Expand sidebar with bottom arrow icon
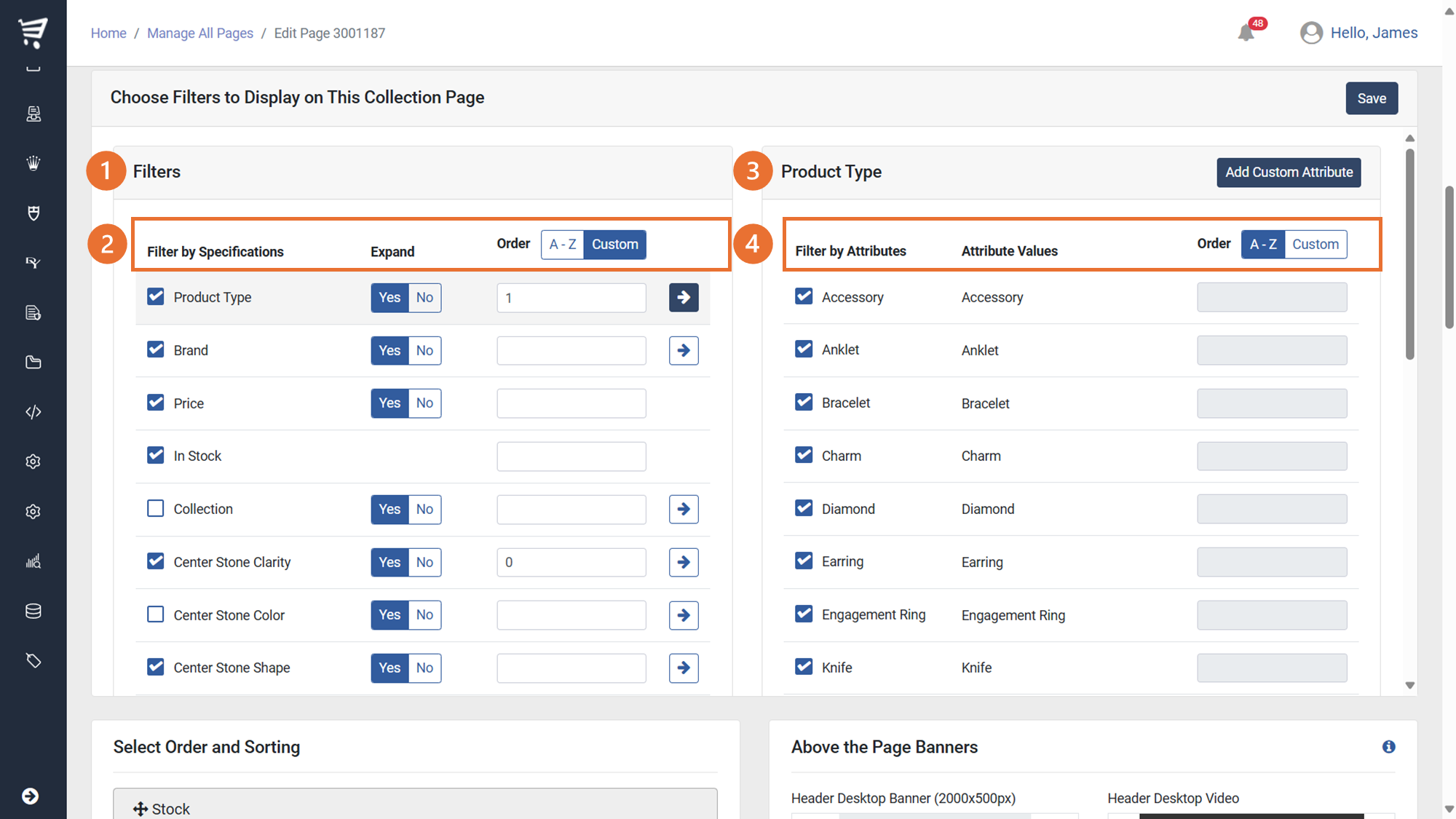1456x819 pixels. click(x=31, y=796)
